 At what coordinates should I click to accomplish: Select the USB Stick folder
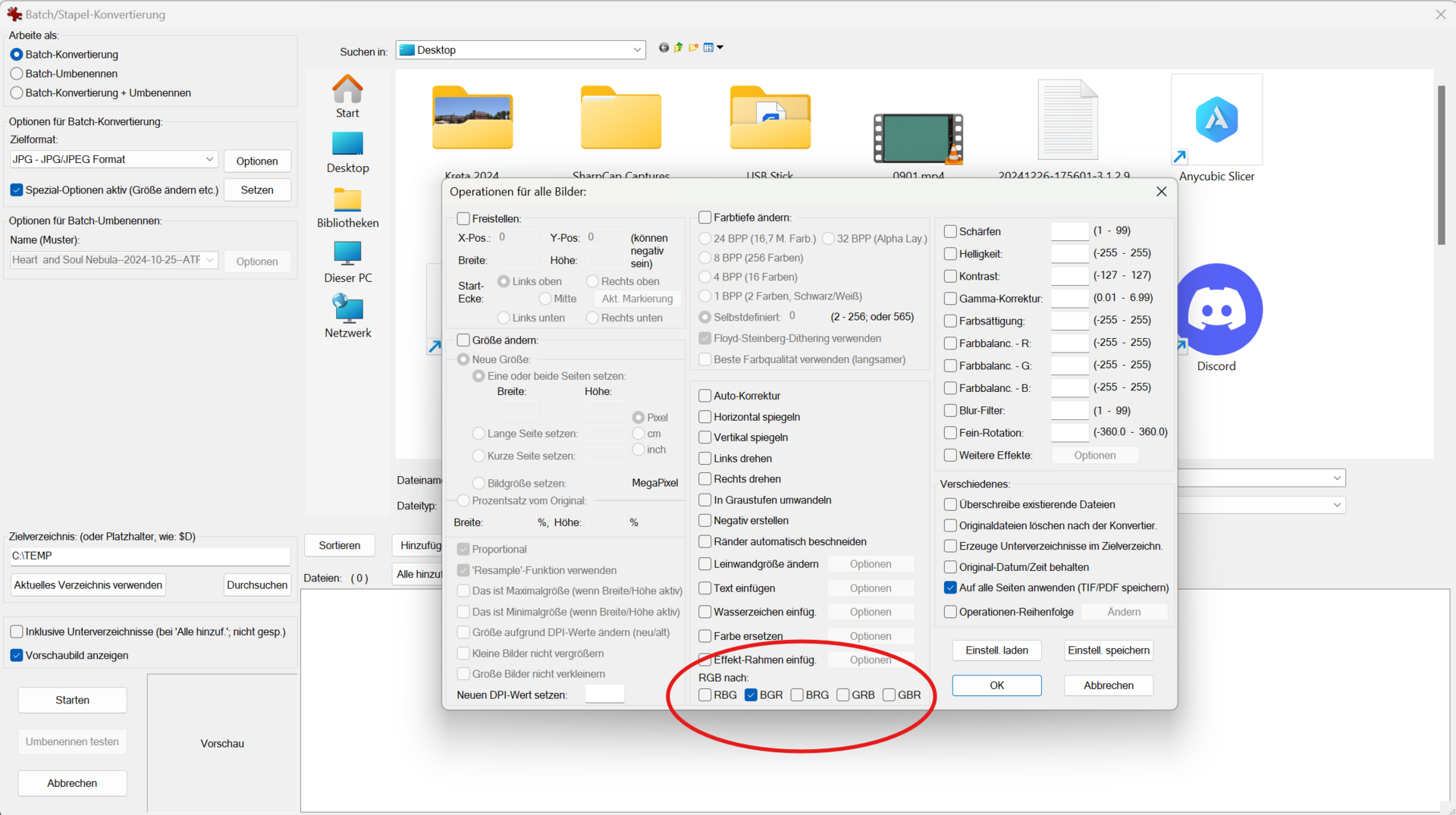770,129
